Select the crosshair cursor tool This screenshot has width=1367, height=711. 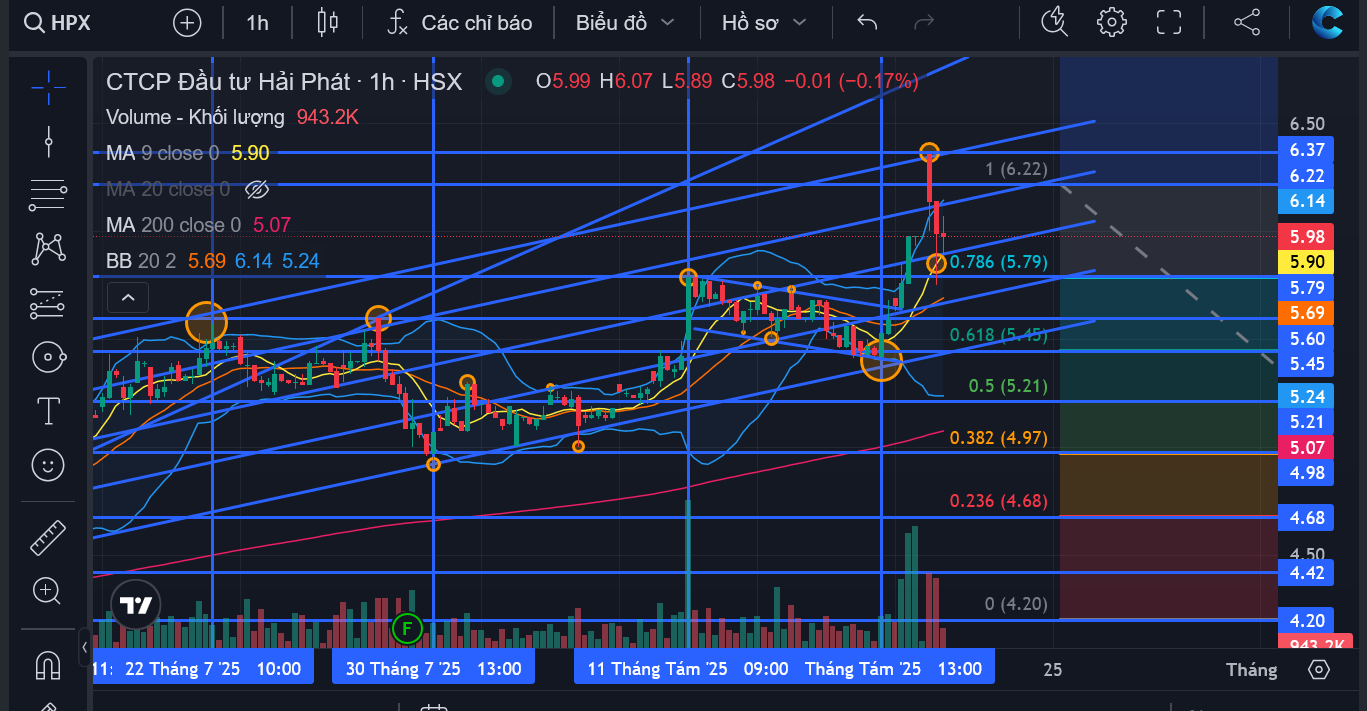pos(48,87)
